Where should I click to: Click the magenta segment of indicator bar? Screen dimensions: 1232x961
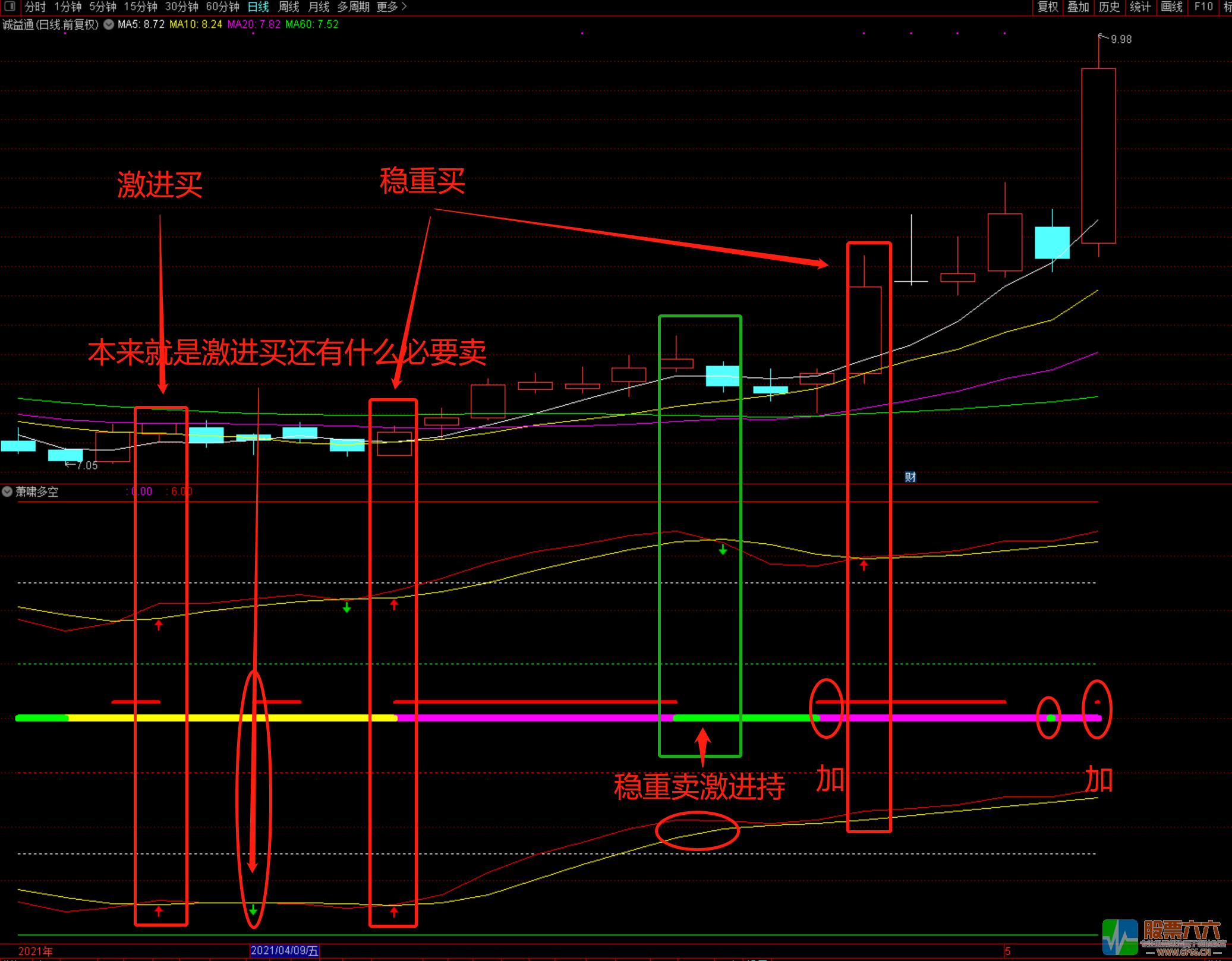click(x=535, y=718)
